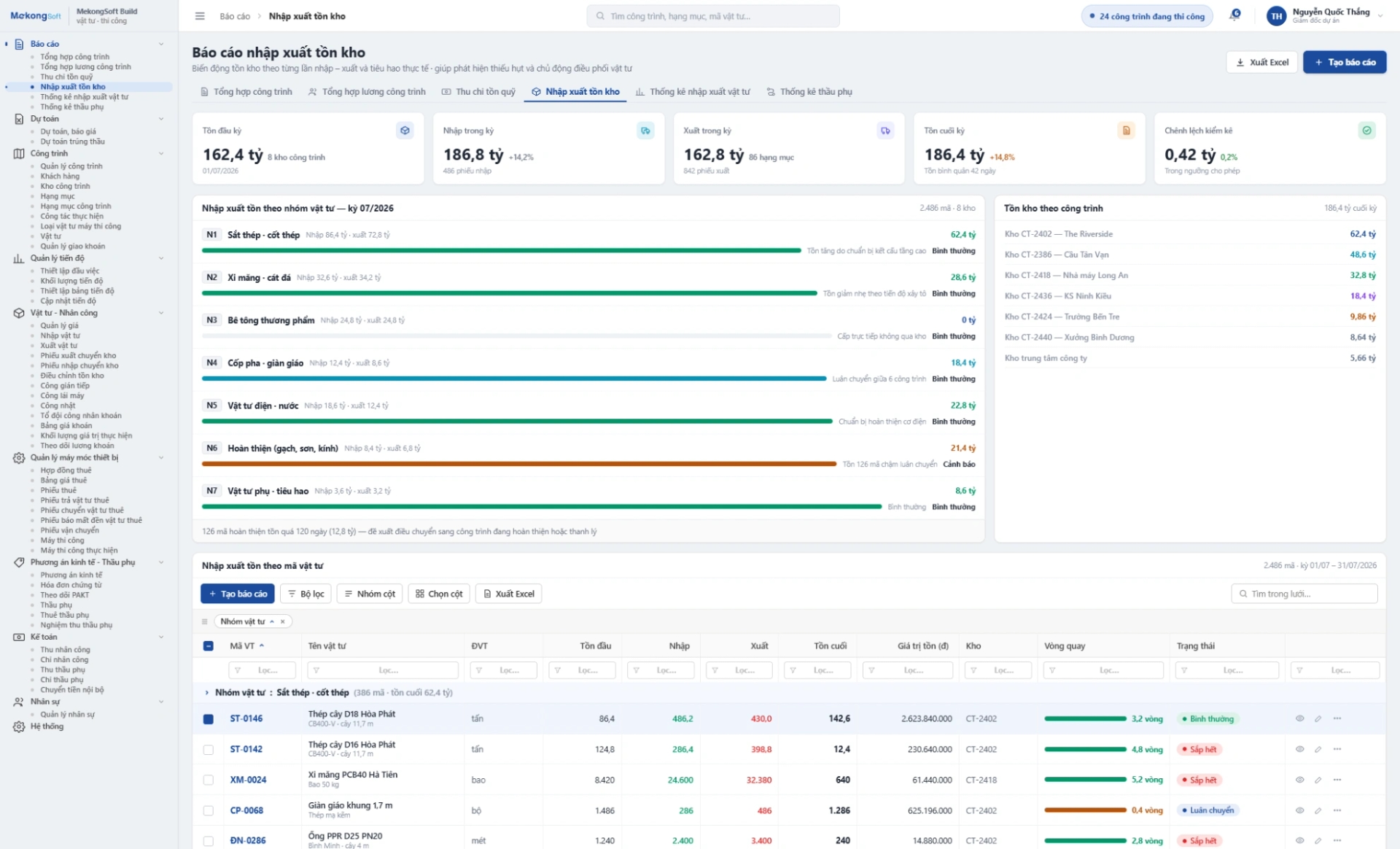View row ST-0146 with the eye icon
This screenshot has height=849, width=1400.
click(x=1299, y=719)
